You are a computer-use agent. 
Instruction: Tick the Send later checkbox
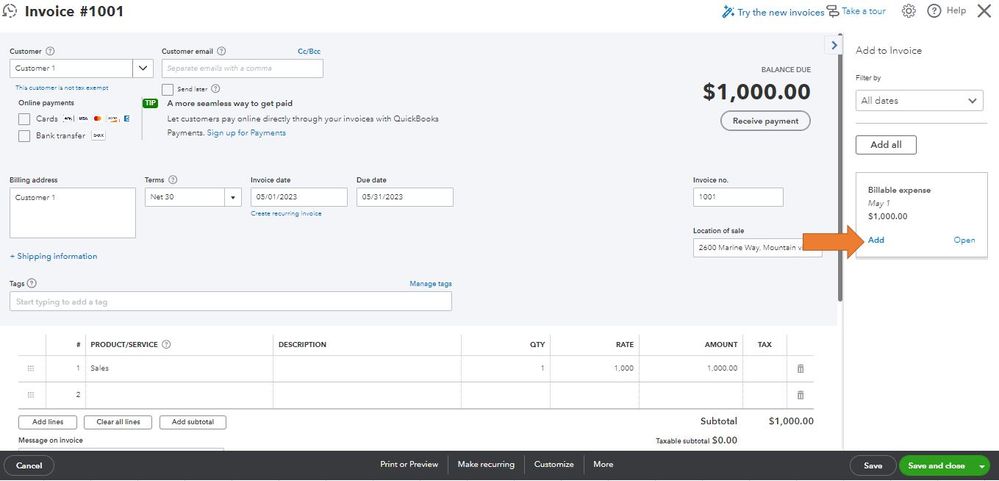point(168,89)
